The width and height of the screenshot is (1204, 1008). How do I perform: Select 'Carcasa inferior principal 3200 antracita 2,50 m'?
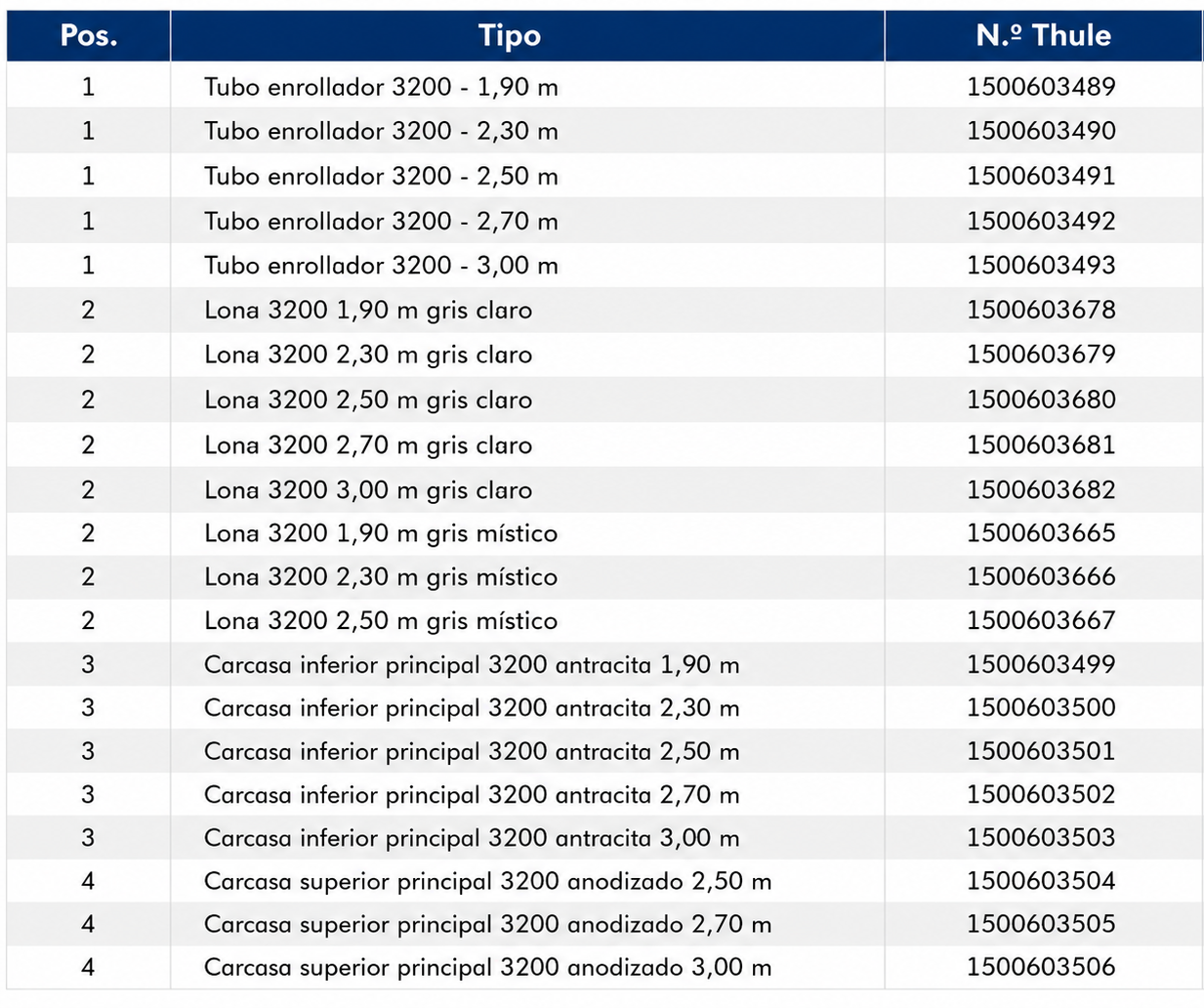[472, 752]
